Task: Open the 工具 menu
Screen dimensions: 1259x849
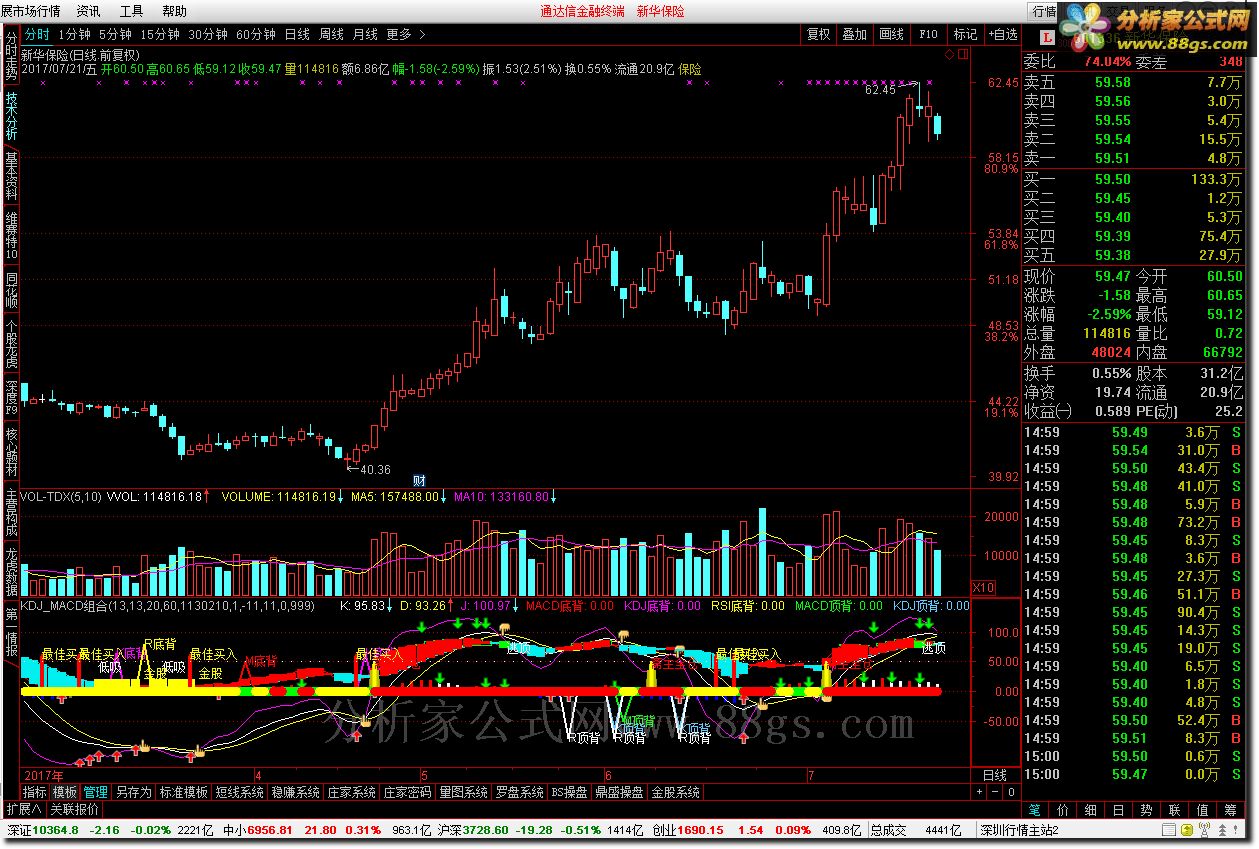Action: [x=131, y=11]
